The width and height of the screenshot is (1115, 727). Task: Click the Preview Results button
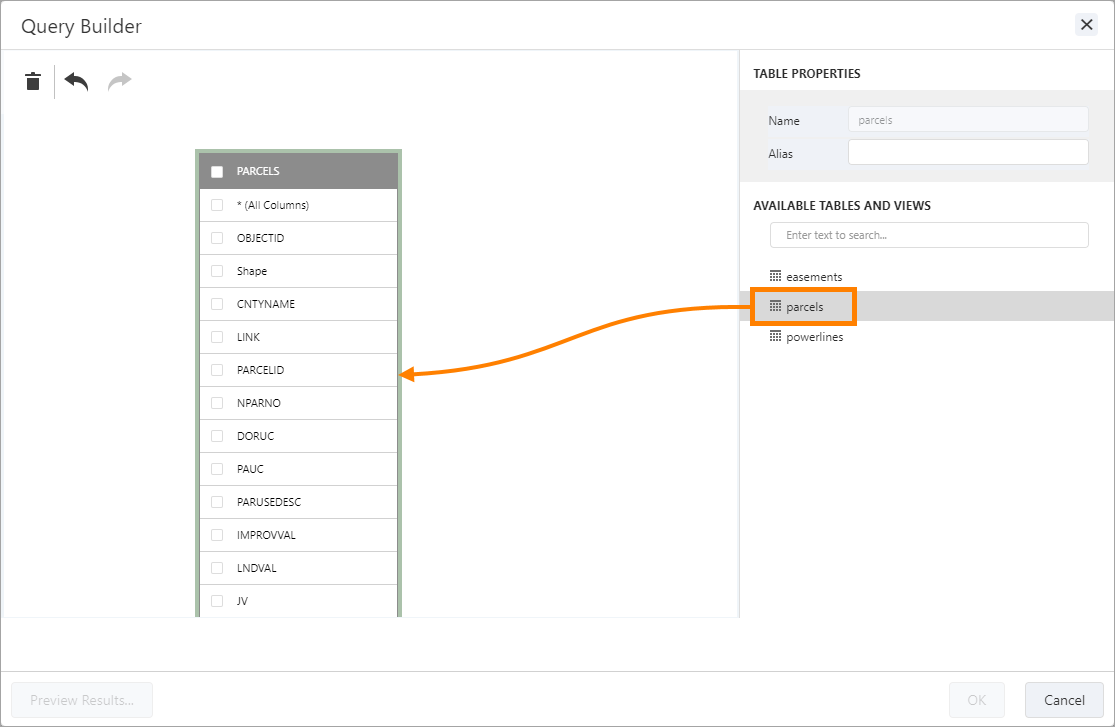click(82, 699)
